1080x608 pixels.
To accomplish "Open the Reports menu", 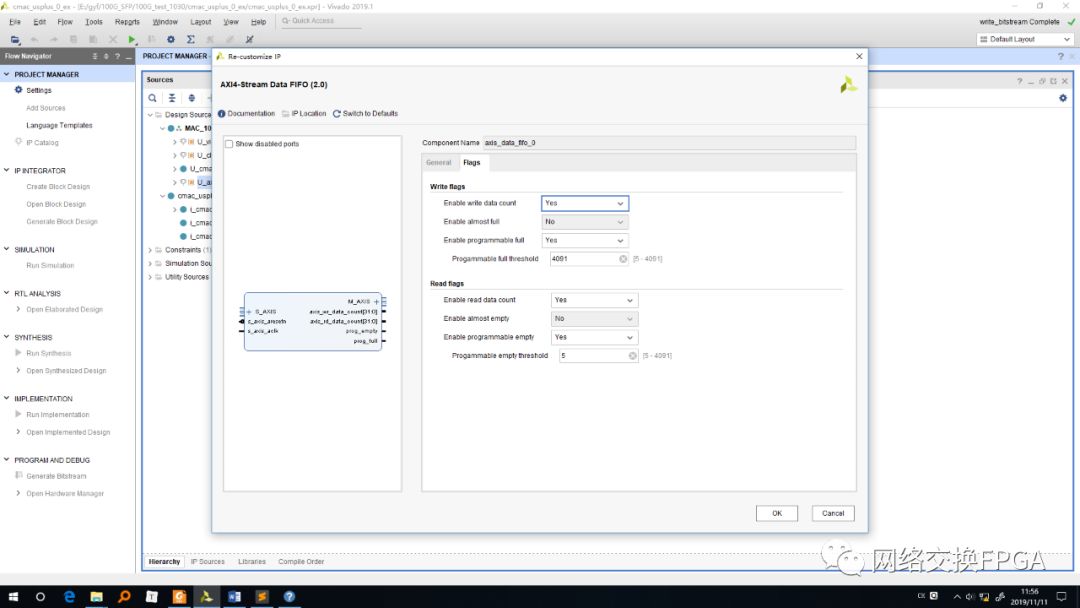I will [127, 22].
